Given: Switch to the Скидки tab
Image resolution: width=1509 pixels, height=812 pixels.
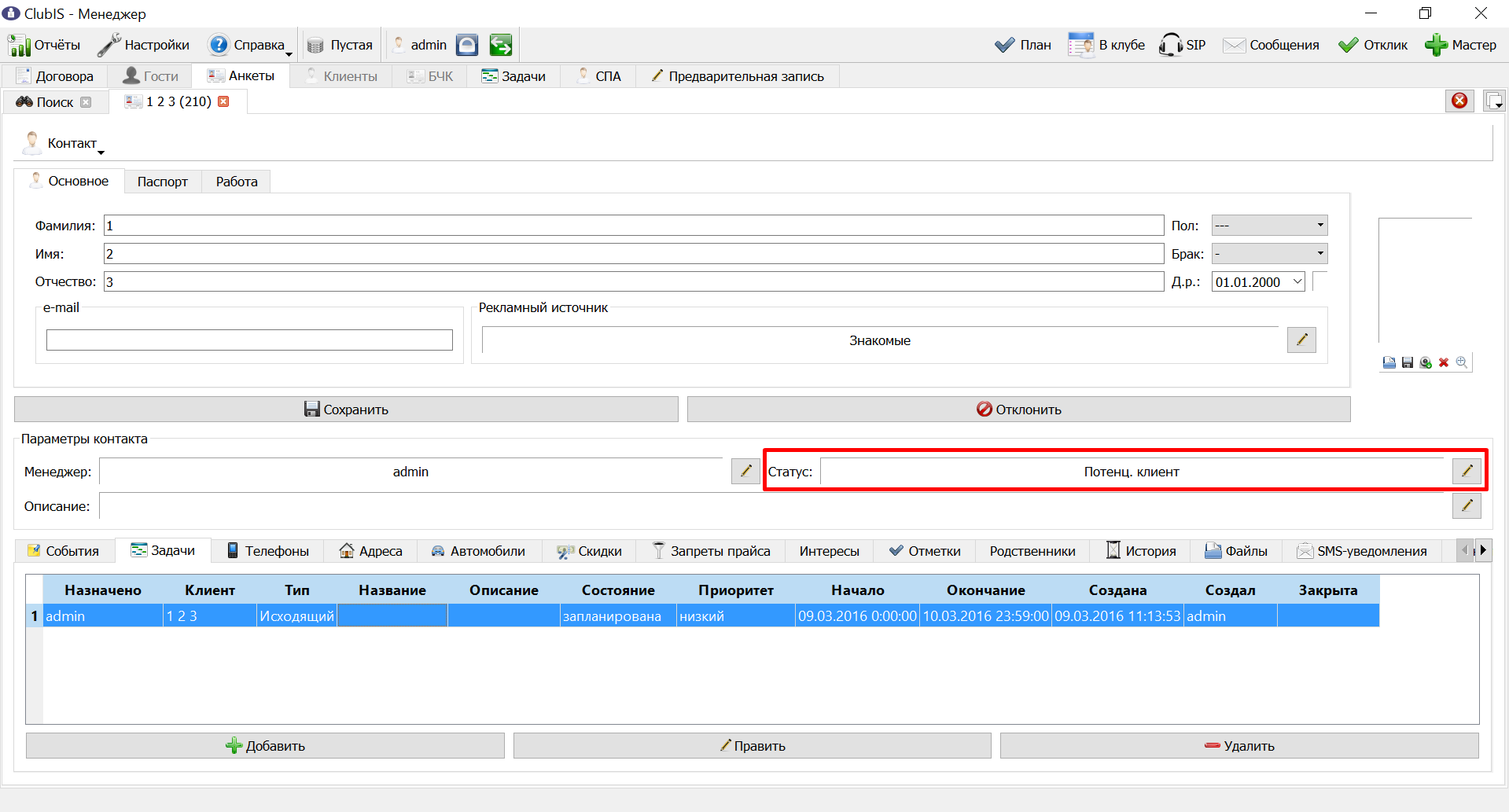Looking at the screenshot, I should [x=590, y=551].
